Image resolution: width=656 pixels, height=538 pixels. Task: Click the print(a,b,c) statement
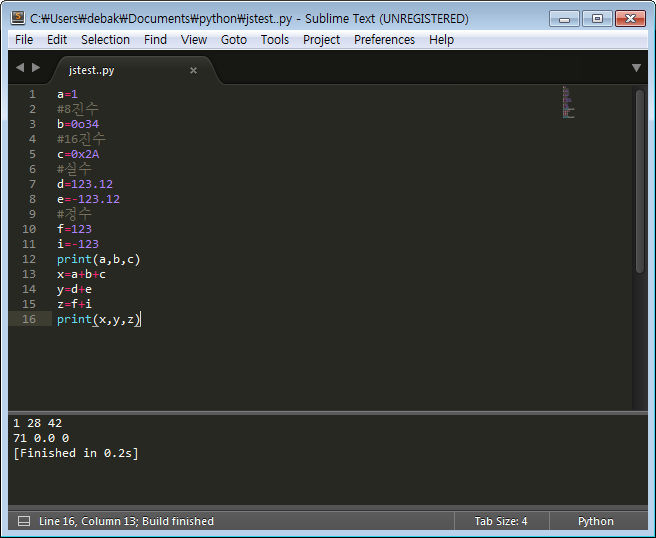pos(99,259)
